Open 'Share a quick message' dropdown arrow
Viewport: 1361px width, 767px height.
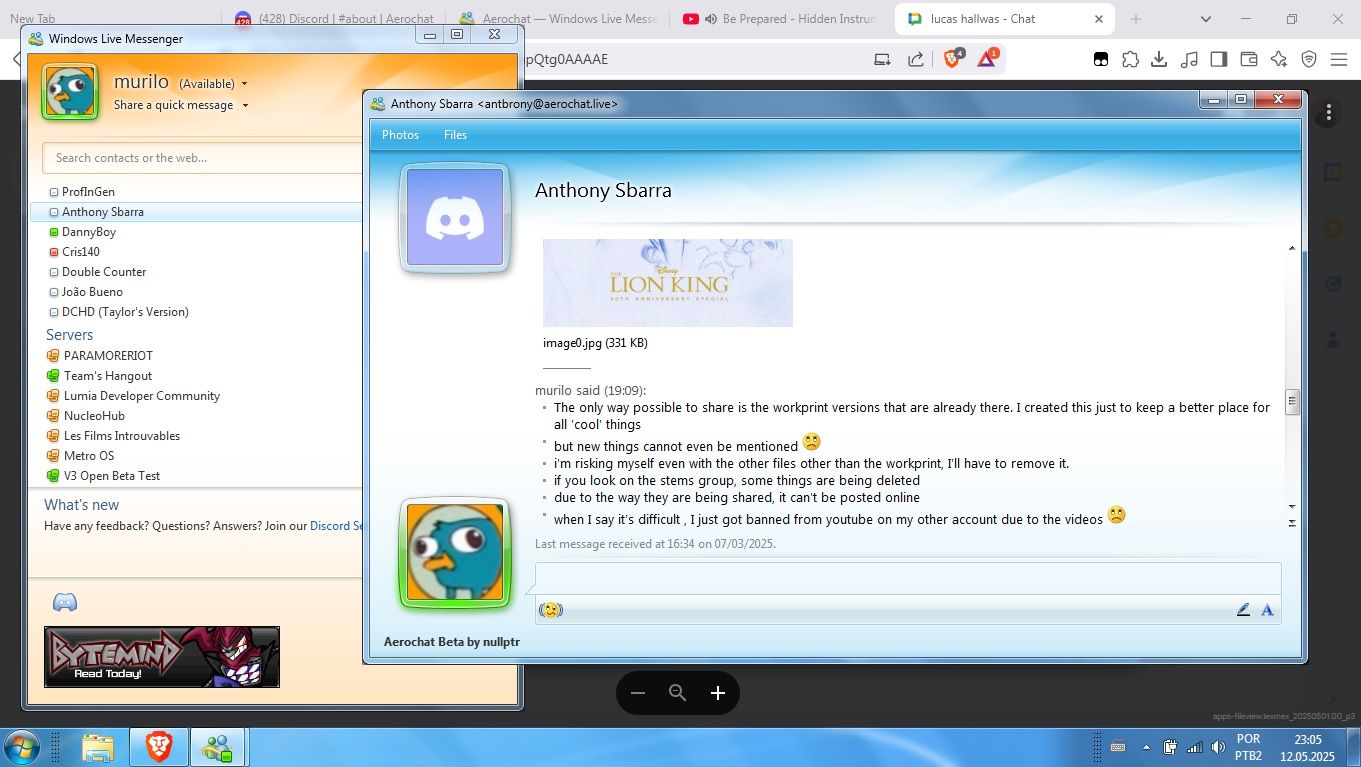tap(245, 105)
